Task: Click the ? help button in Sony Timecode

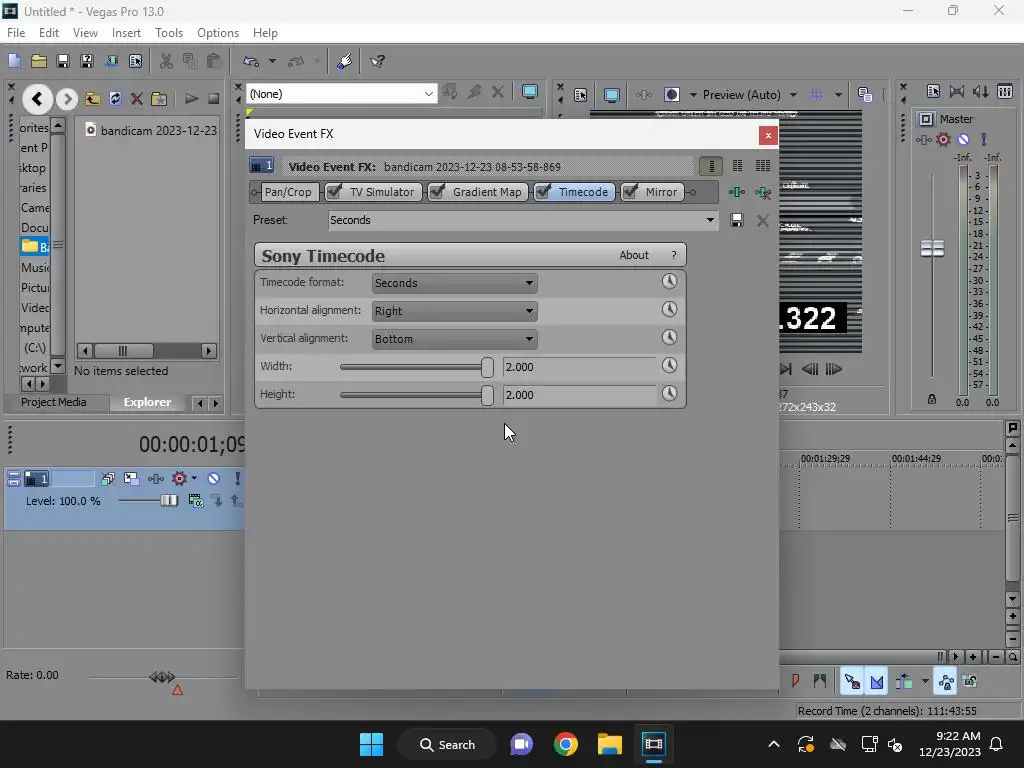Action: [674, 255]
